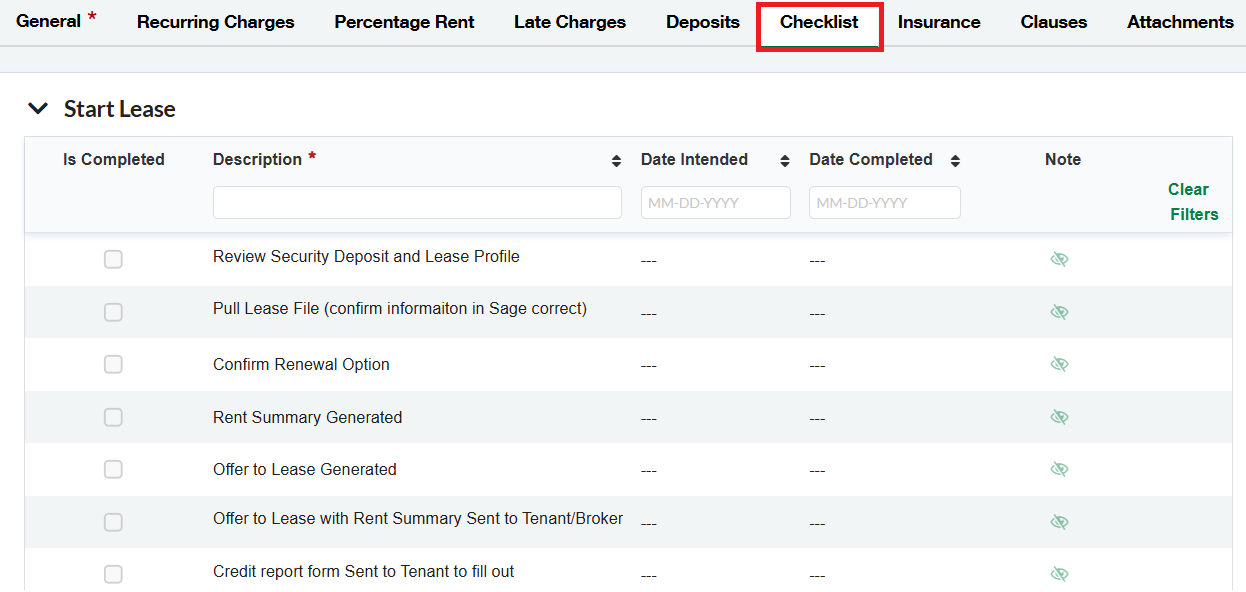
Task: Open the Attachments tab
Action: pos(1180,22)
